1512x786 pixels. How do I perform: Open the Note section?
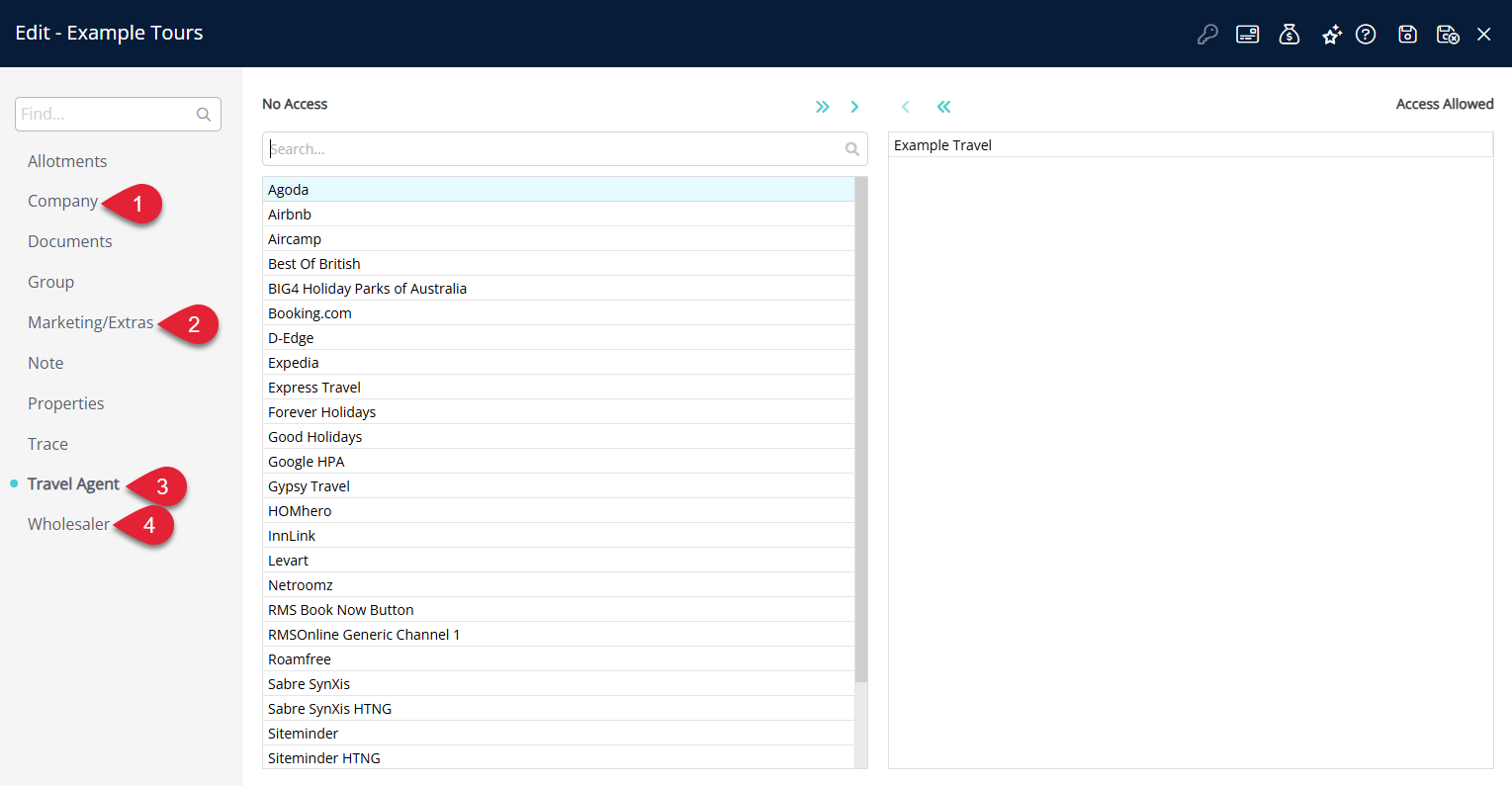(x=45, y=363)
